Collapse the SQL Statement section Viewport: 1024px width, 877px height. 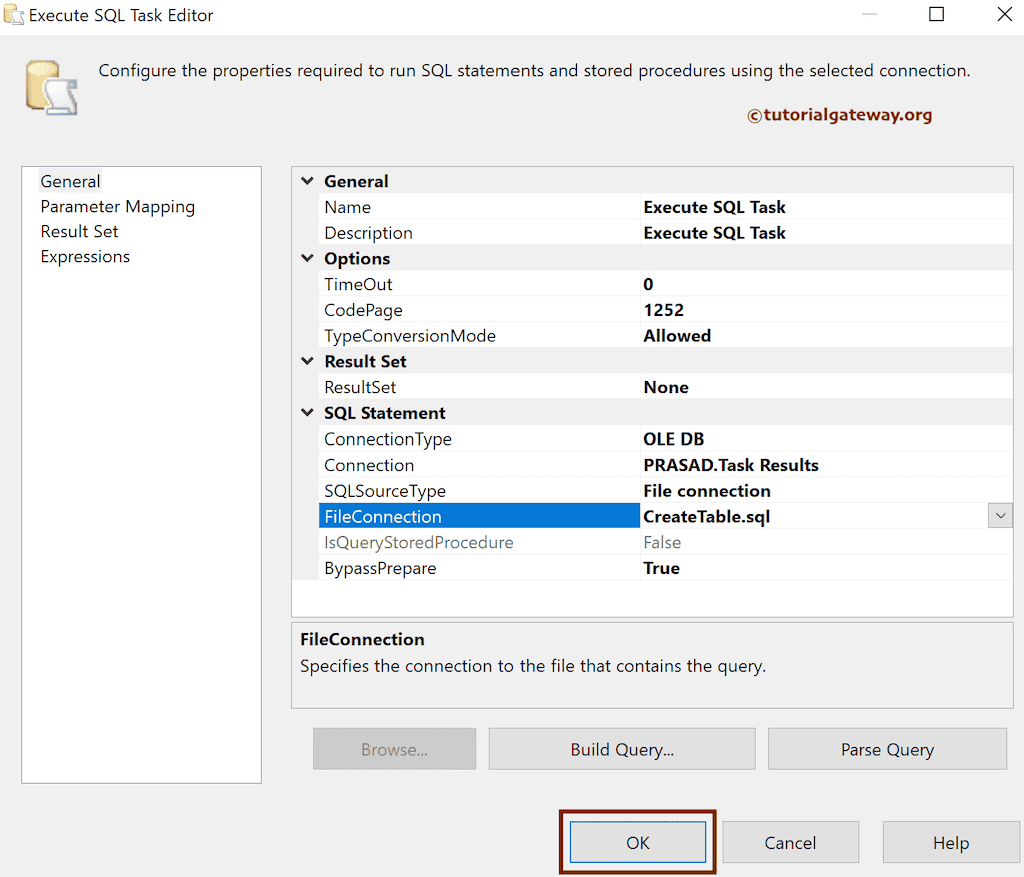coord(307,413)
